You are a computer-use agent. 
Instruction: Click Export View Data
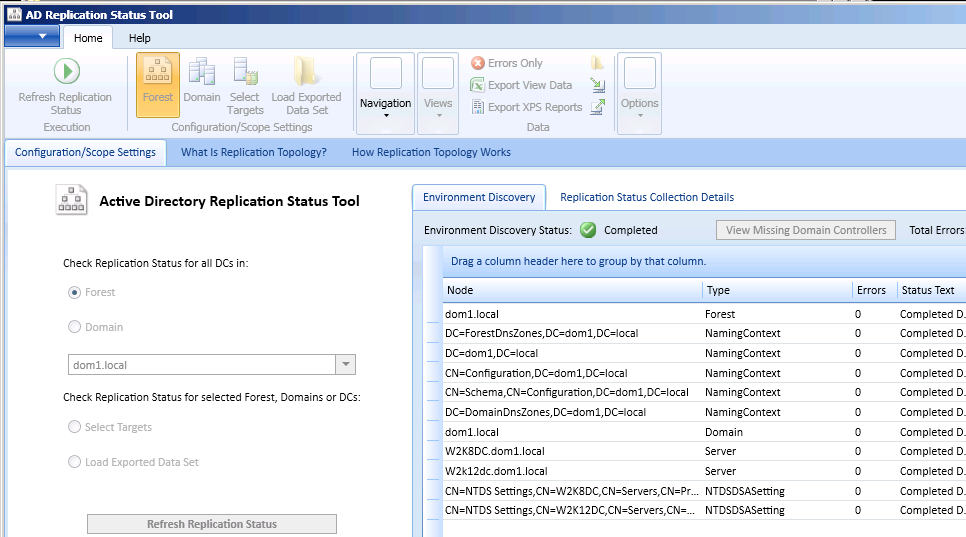(x=521, y=85)
